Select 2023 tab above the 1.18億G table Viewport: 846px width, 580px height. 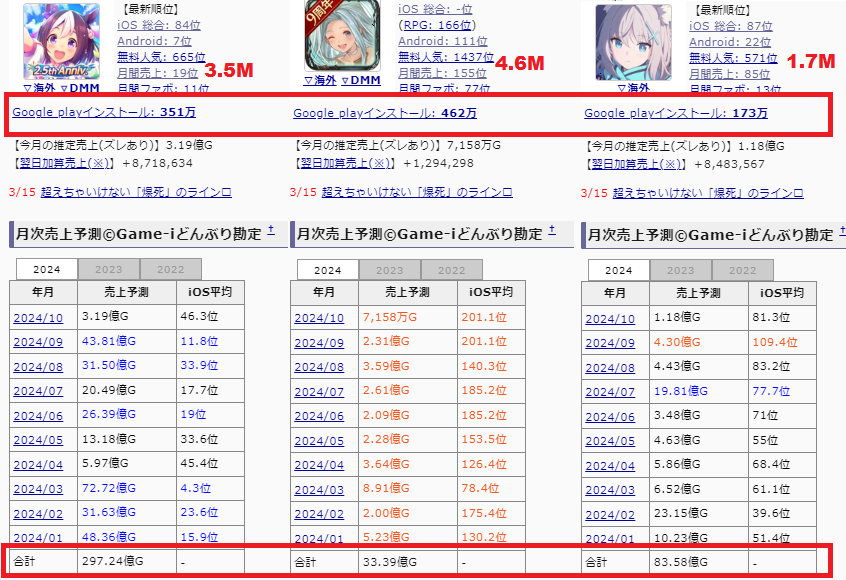(681, 270)
